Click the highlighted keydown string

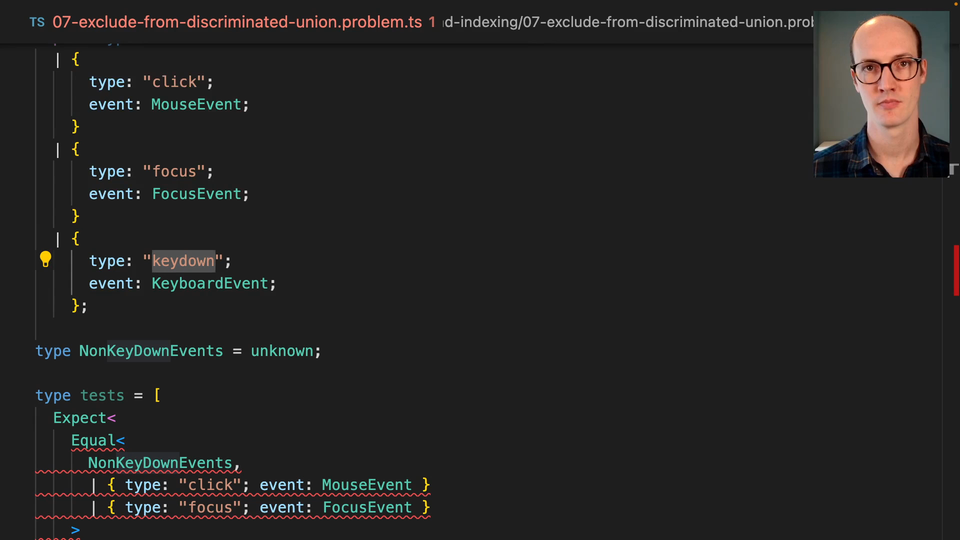tap(183, 261)
